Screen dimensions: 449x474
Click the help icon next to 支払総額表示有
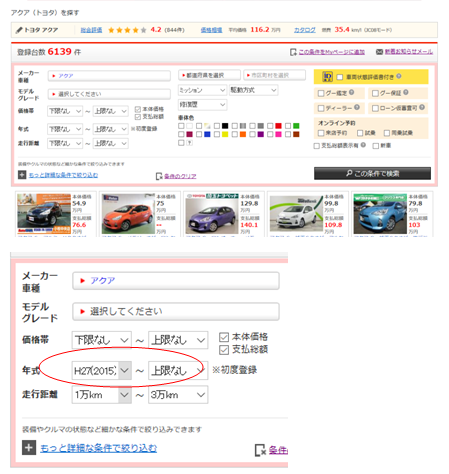[363, 145]
